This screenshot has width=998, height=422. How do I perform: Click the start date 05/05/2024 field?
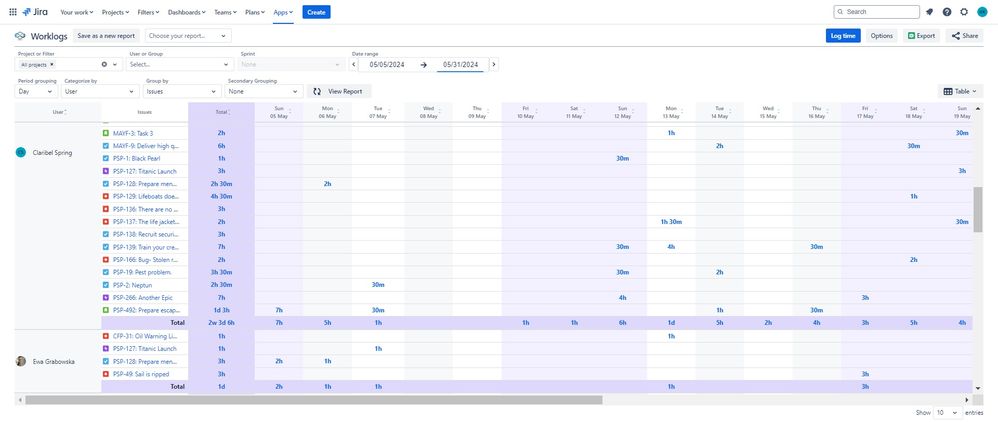[x=387, y=64]
